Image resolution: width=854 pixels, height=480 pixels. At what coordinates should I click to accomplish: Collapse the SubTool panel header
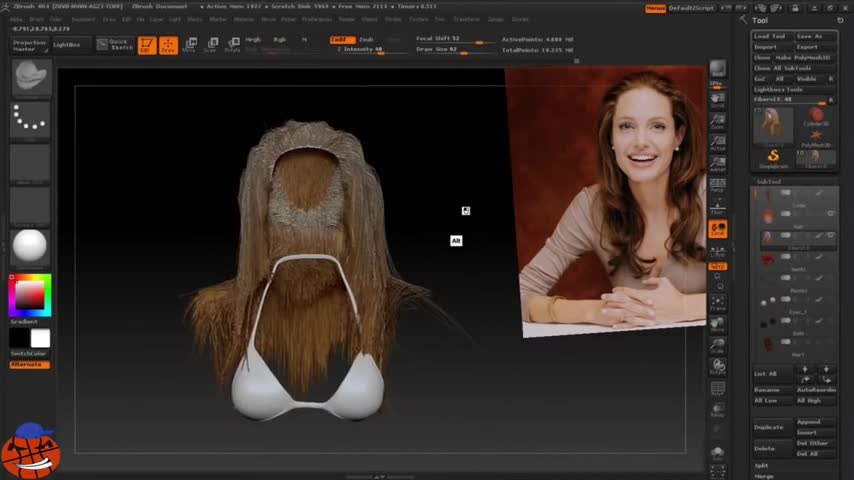point(769,182)
